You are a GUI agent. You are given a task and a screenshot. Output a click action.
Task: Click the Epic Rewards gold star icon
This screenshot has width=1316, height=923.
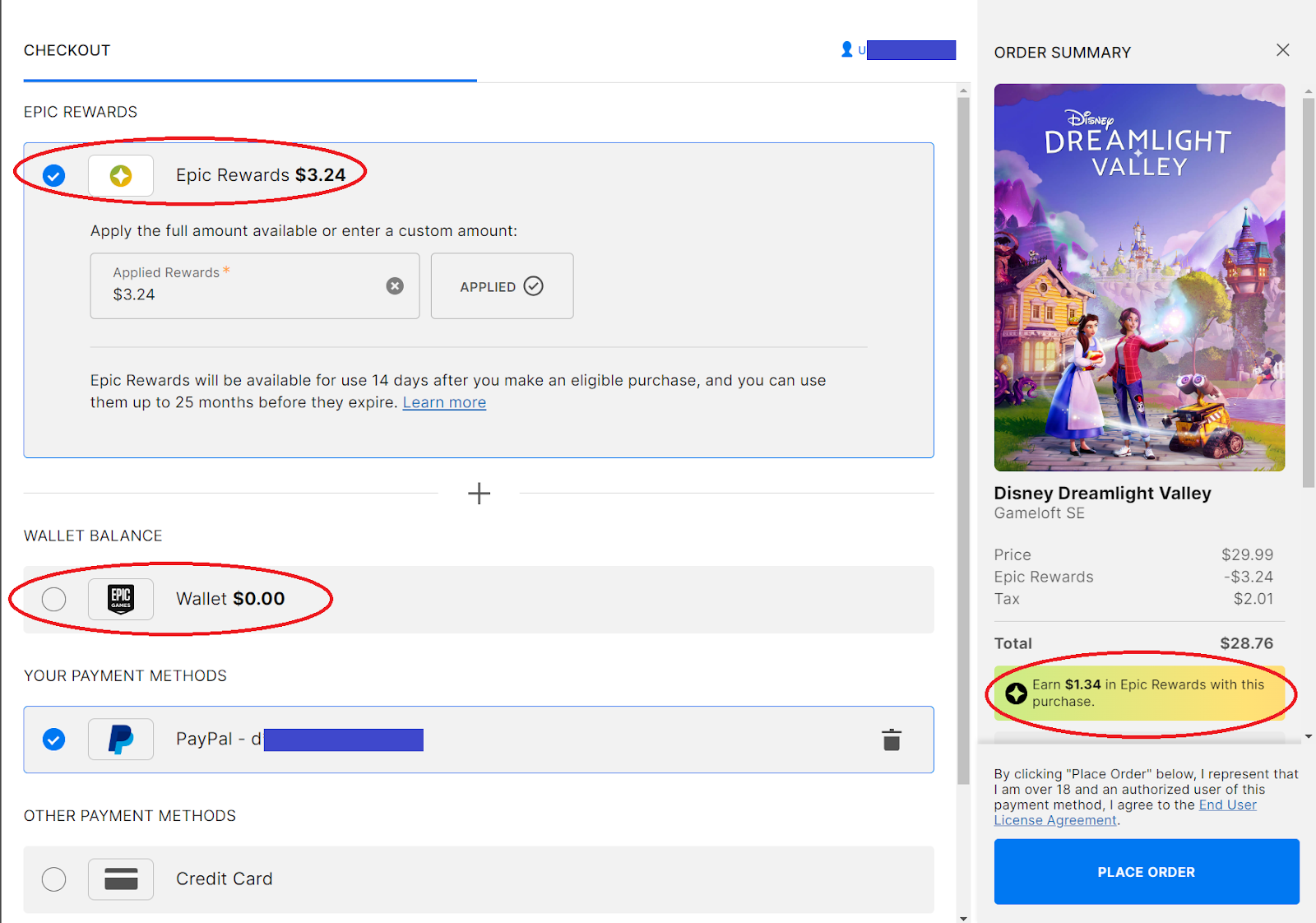[121, 175]
